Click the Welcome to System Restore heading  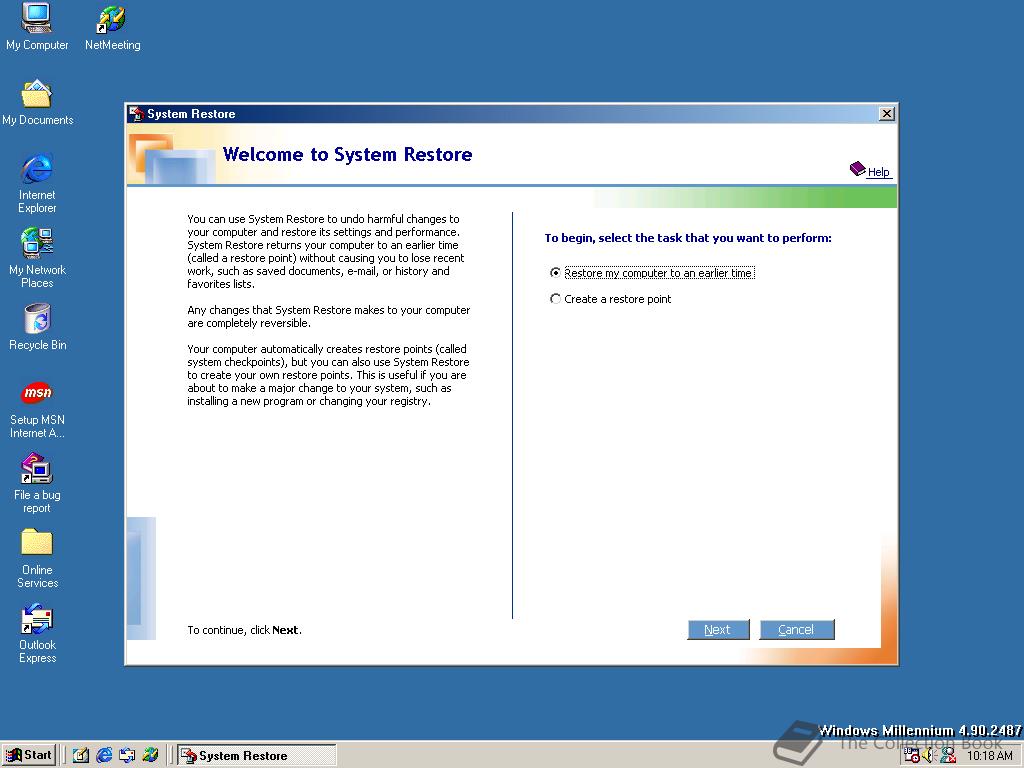347,154
